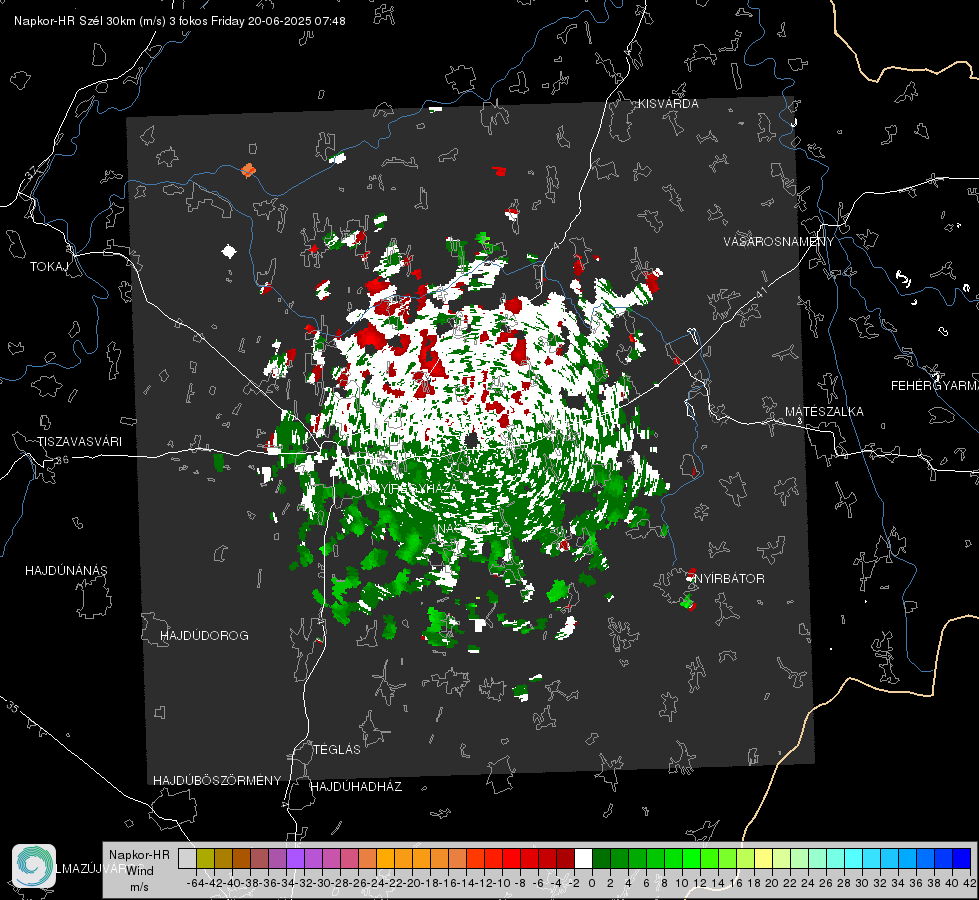Click the Wind label in the legend
This screenshot has height=900, width=979.
click(140, 871)
